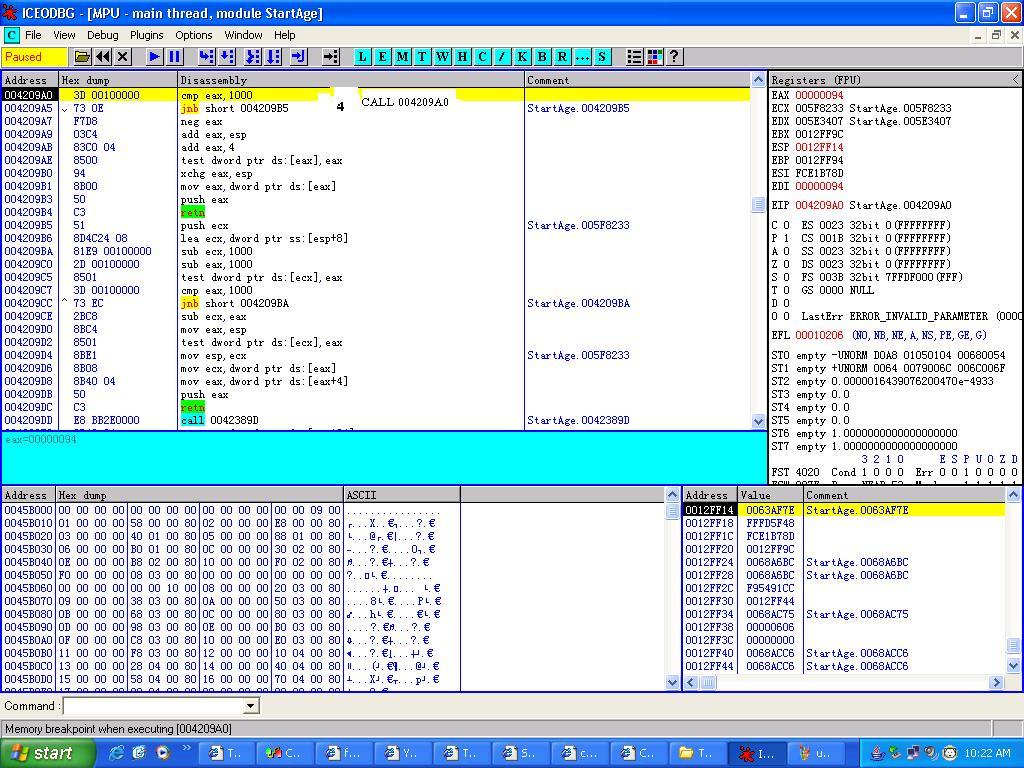
Task: Step into with the toolbar icon
Action: tap(206, 57)
